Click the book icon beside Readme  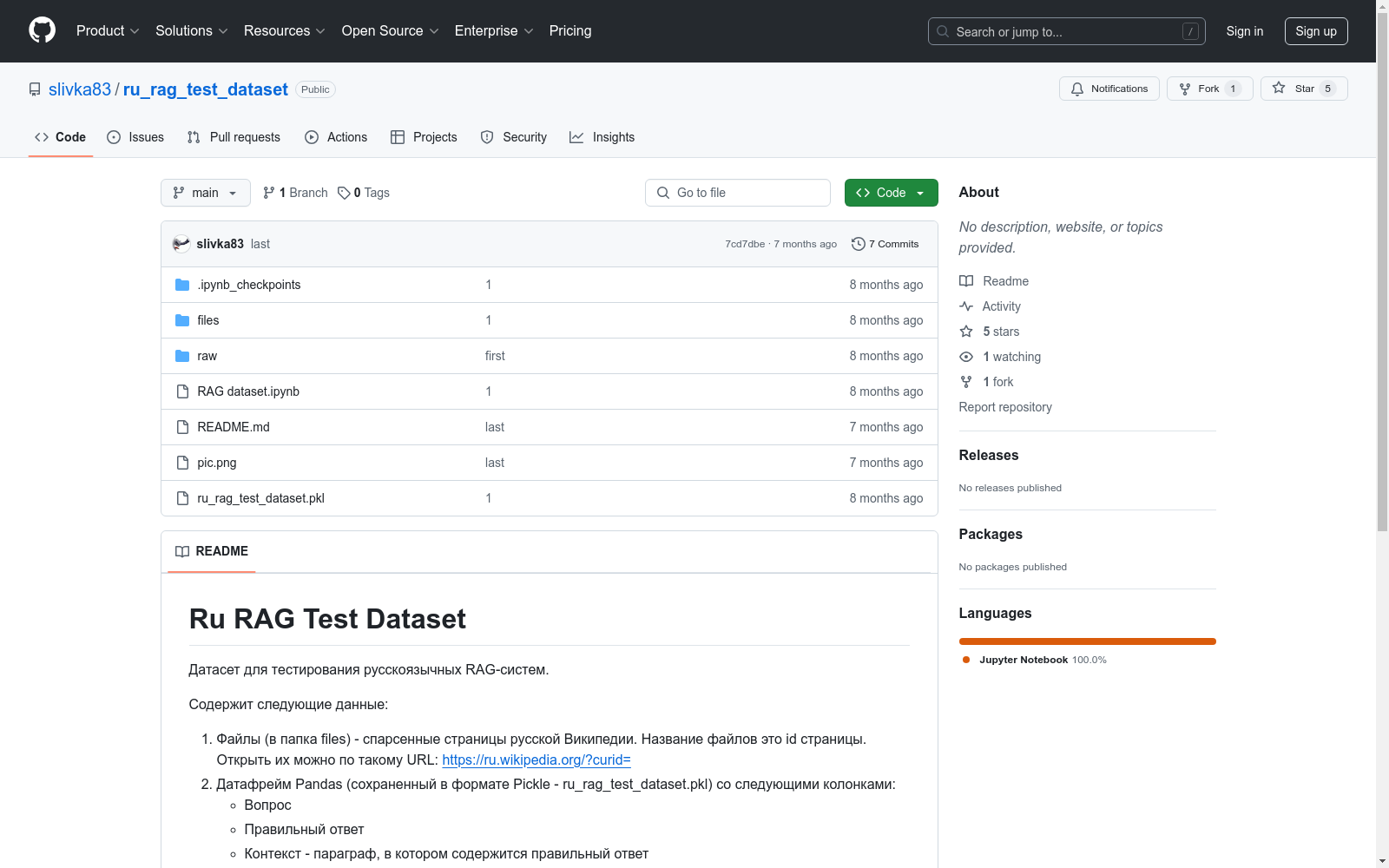click(x=966, y=281)
